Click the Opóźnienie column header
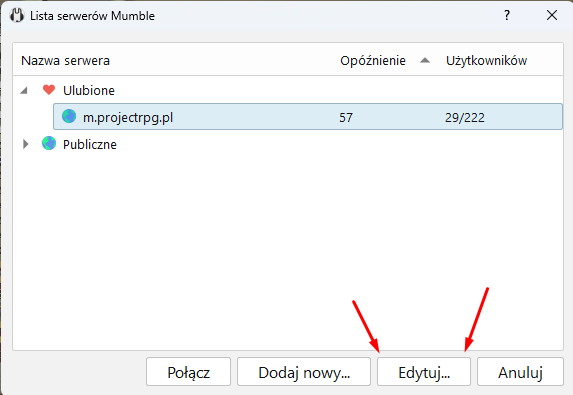 click(x=373, y=60)
